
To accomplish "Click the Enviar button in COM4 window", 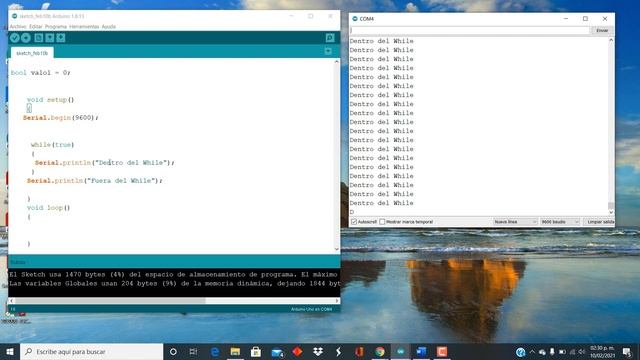I will 602,31.
